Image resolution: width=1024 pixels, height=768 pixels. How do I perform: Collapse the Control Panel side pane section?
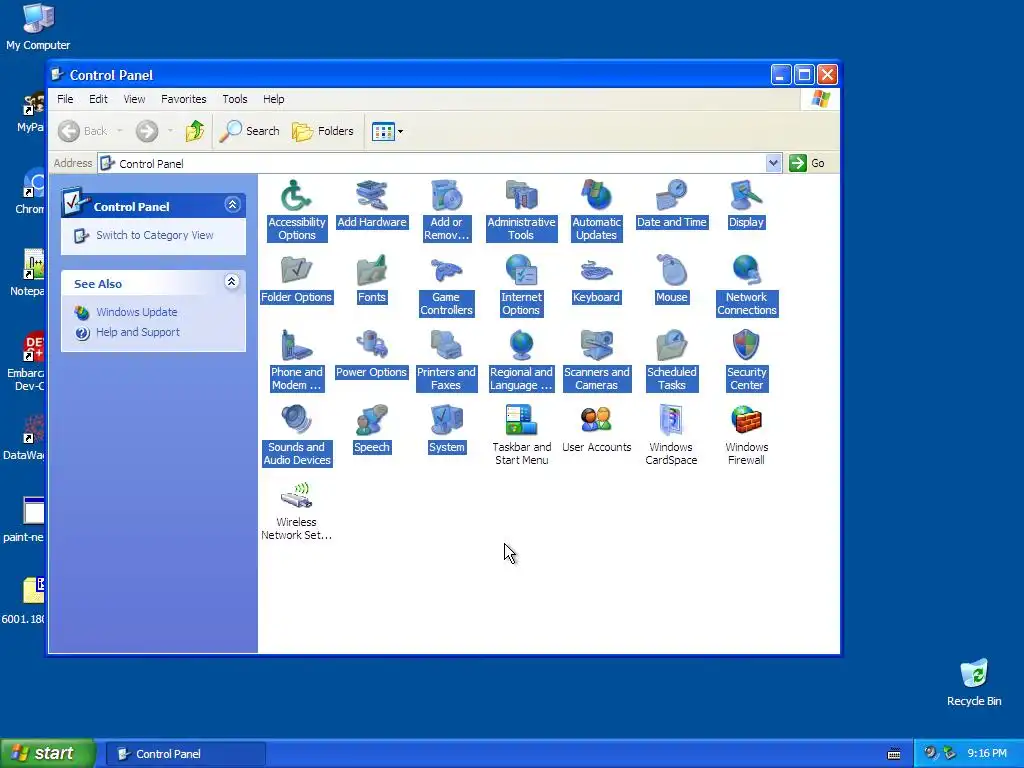point(232,205)
